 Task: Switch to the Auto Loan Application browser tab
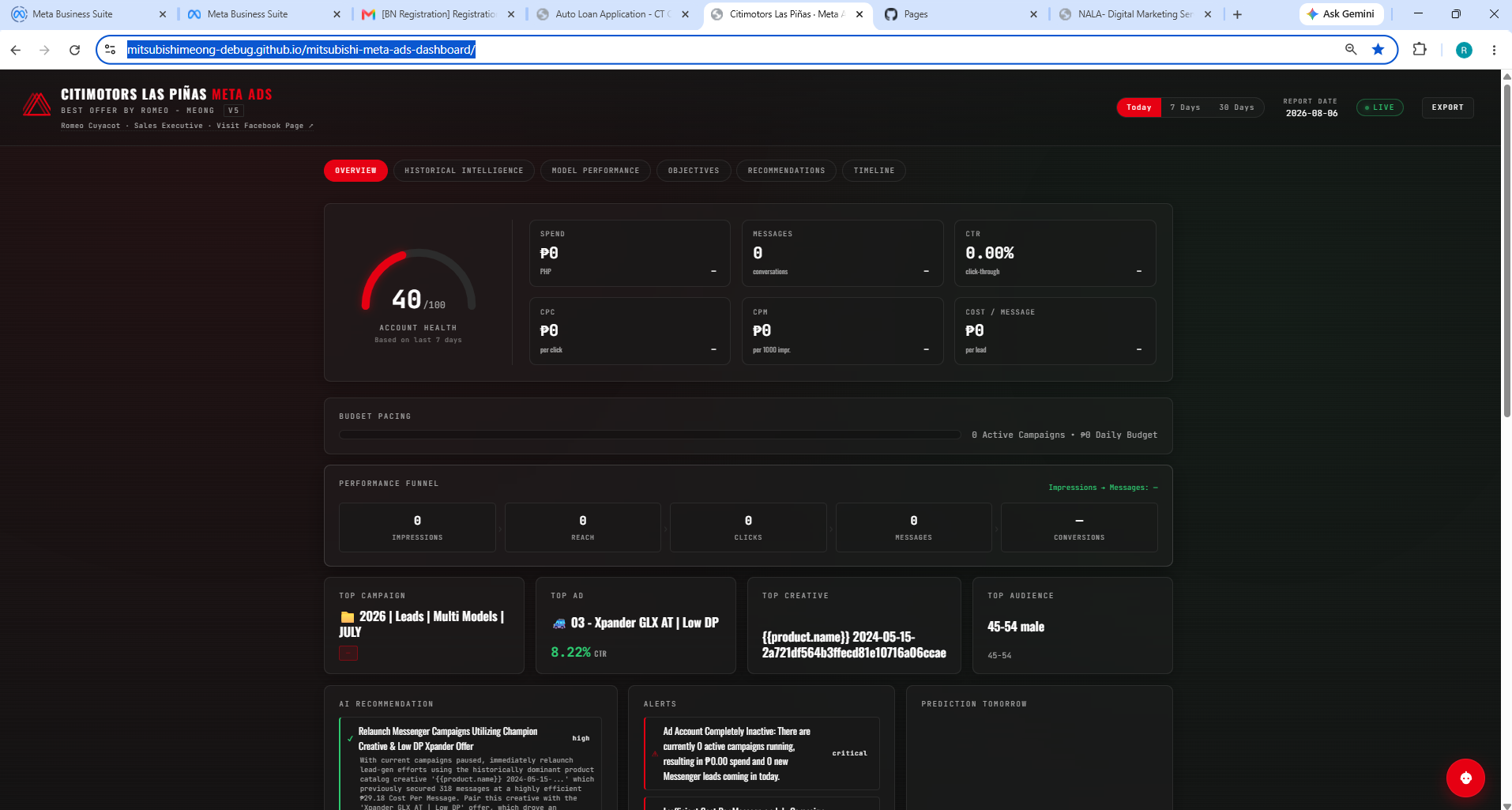[x=612, y=14]
